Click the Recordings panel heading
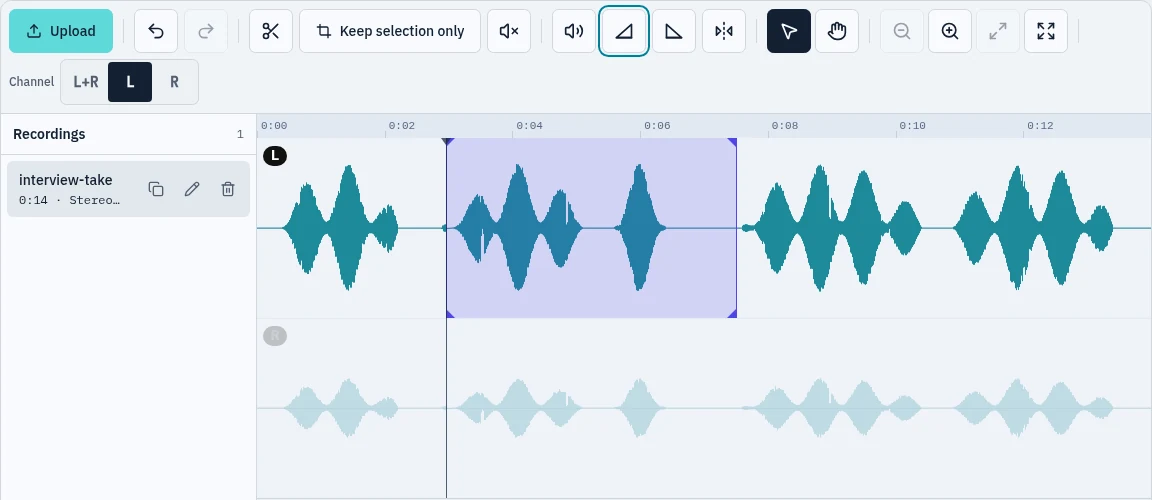This screenshot has height=500, width=1152. [49, 134]
